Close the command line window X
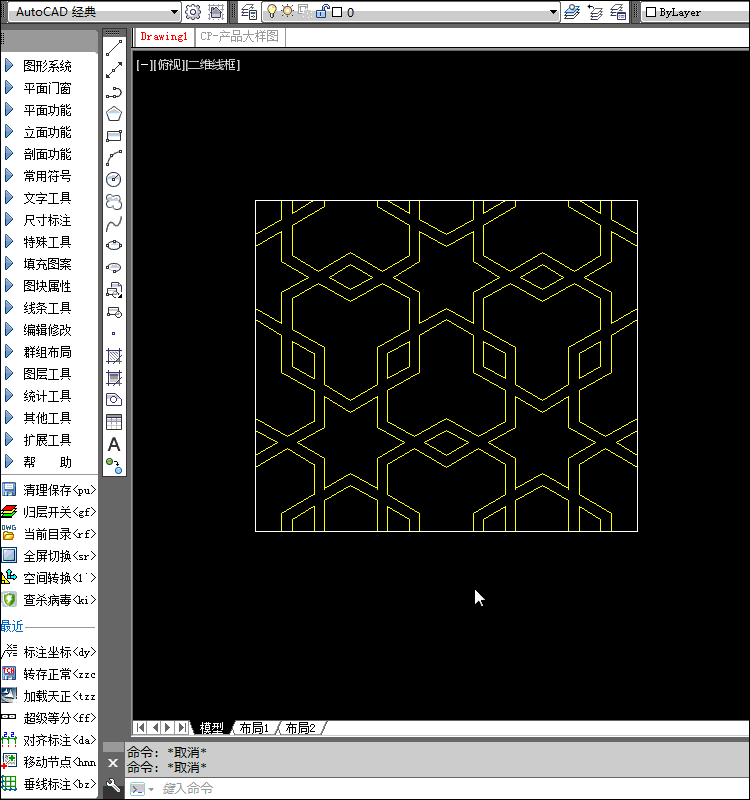Screen dimensions: 750x800 click(113, 763)
